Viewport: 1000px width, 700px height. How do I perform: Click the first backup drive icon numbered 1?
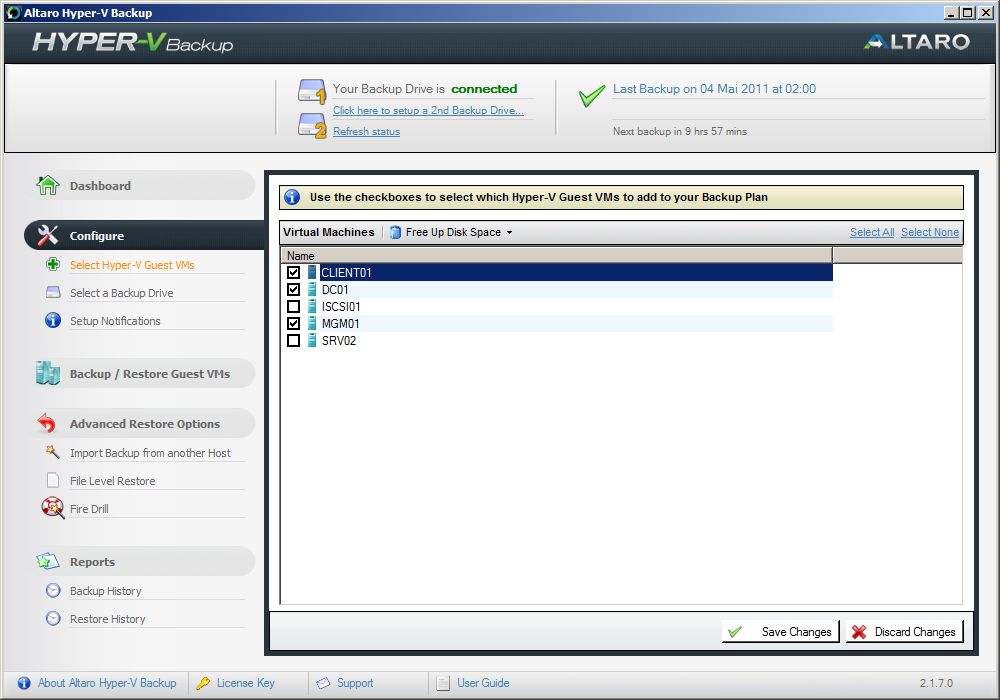[x=312, y=91]
